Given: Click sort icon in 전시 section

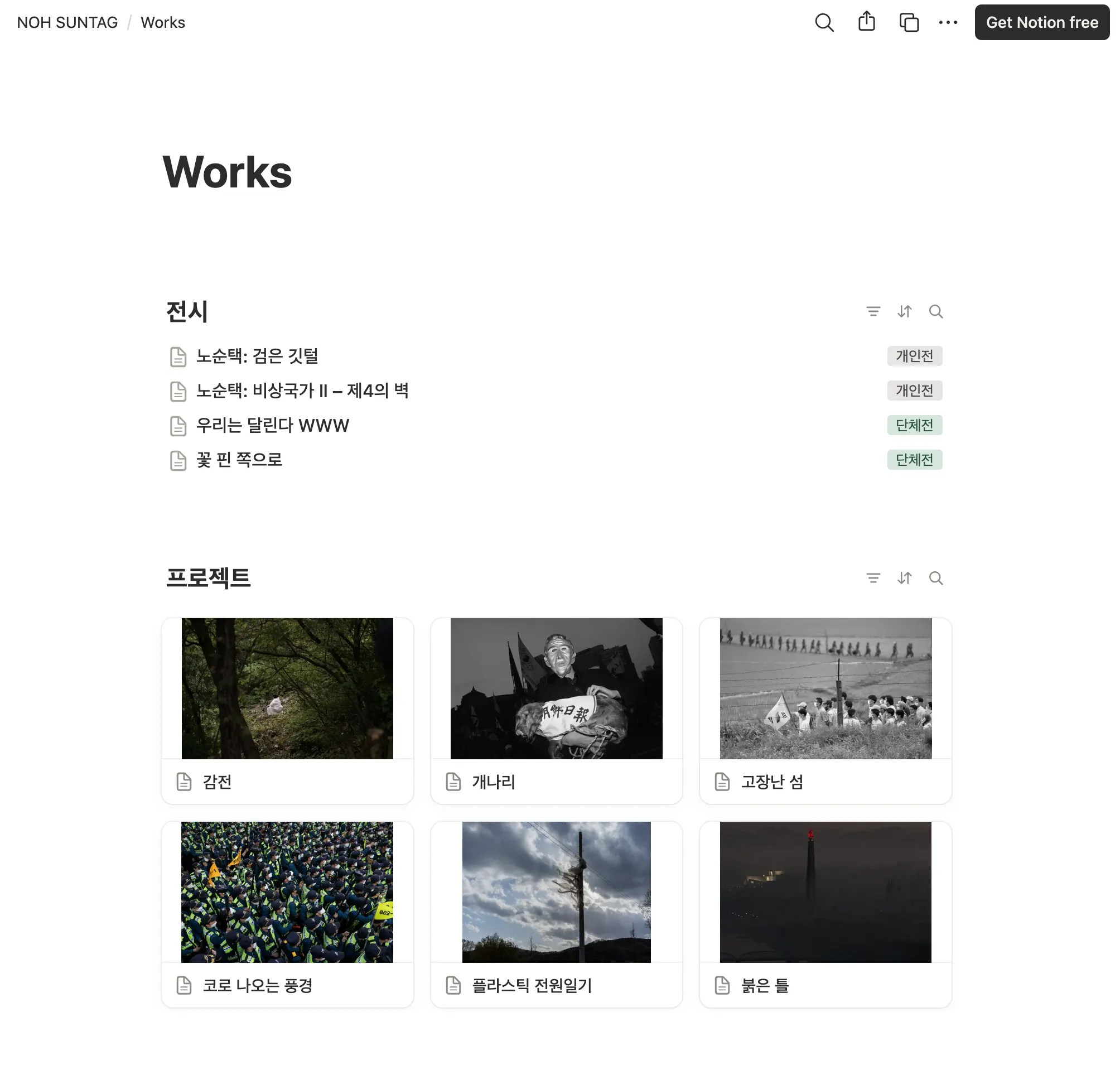Looking at the screenshot, I should tap(904, 311).
